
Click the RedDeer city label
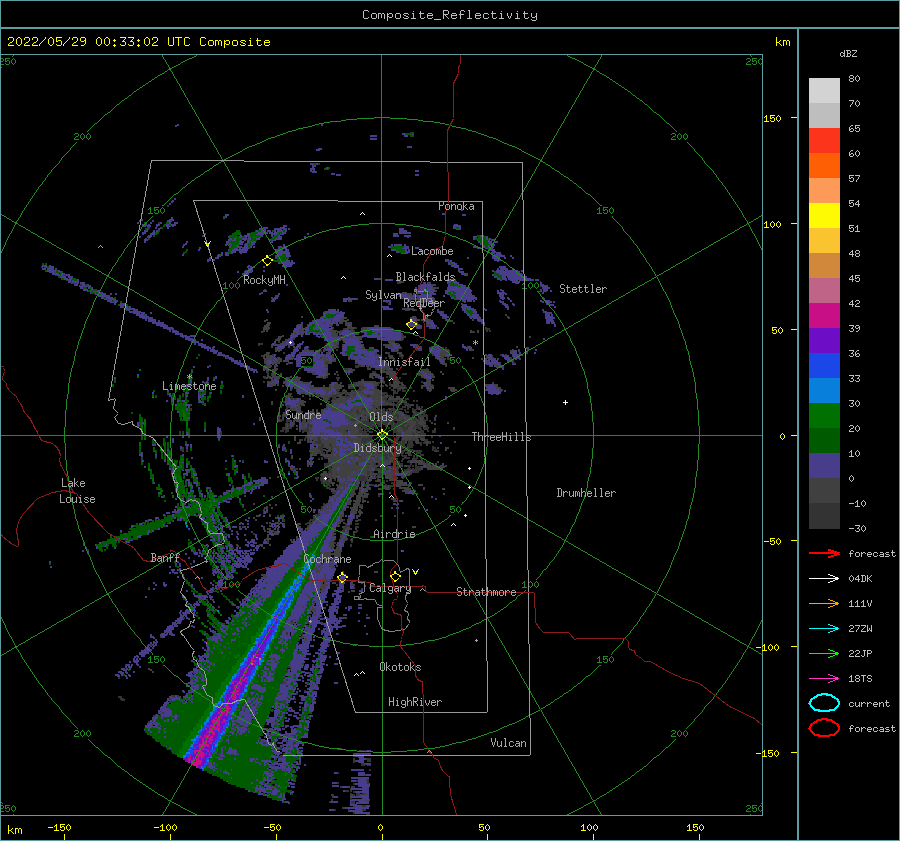pos(424,303)
